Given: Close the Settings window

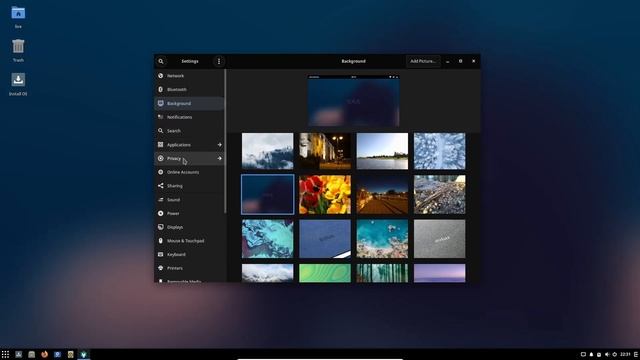Looking at the screenshot, I should (x=473, y=61).
